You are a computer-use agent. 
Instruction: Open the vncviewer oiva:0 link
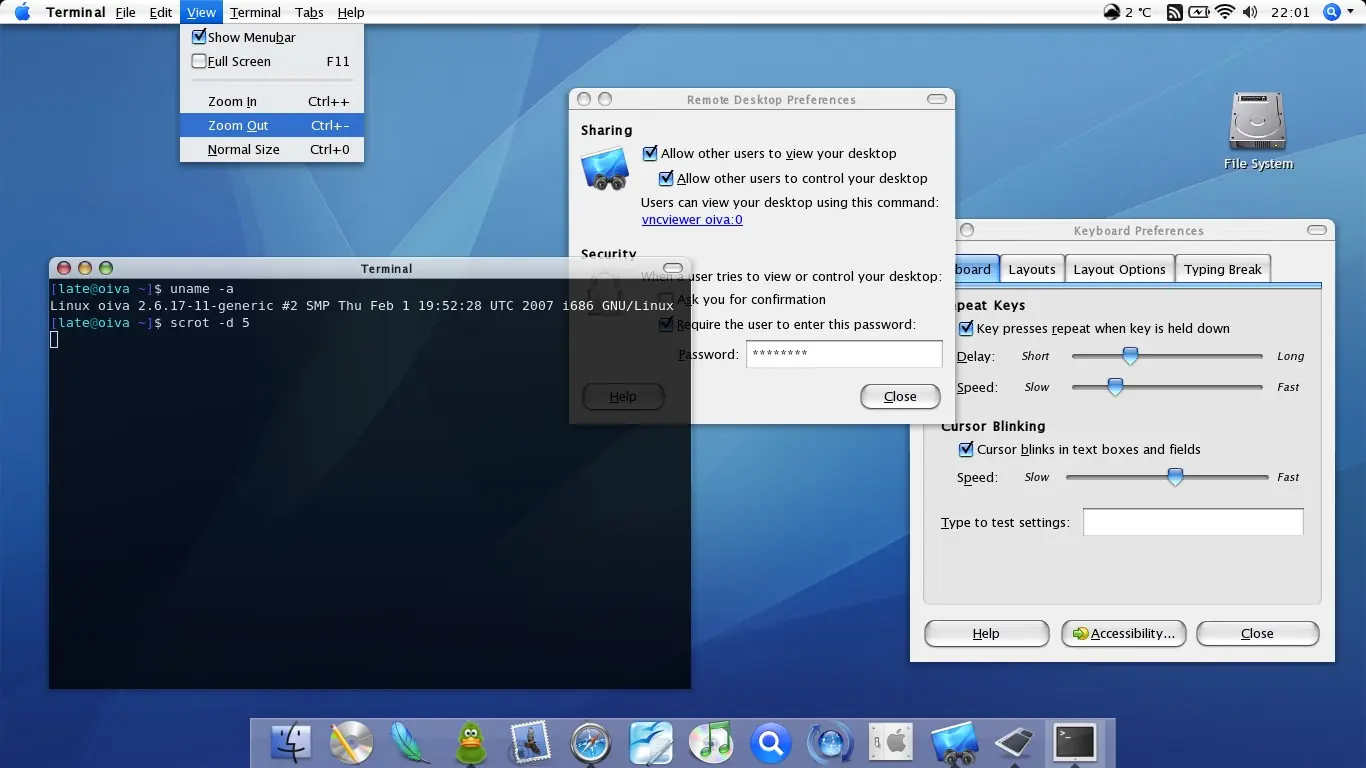click(692, 219)
